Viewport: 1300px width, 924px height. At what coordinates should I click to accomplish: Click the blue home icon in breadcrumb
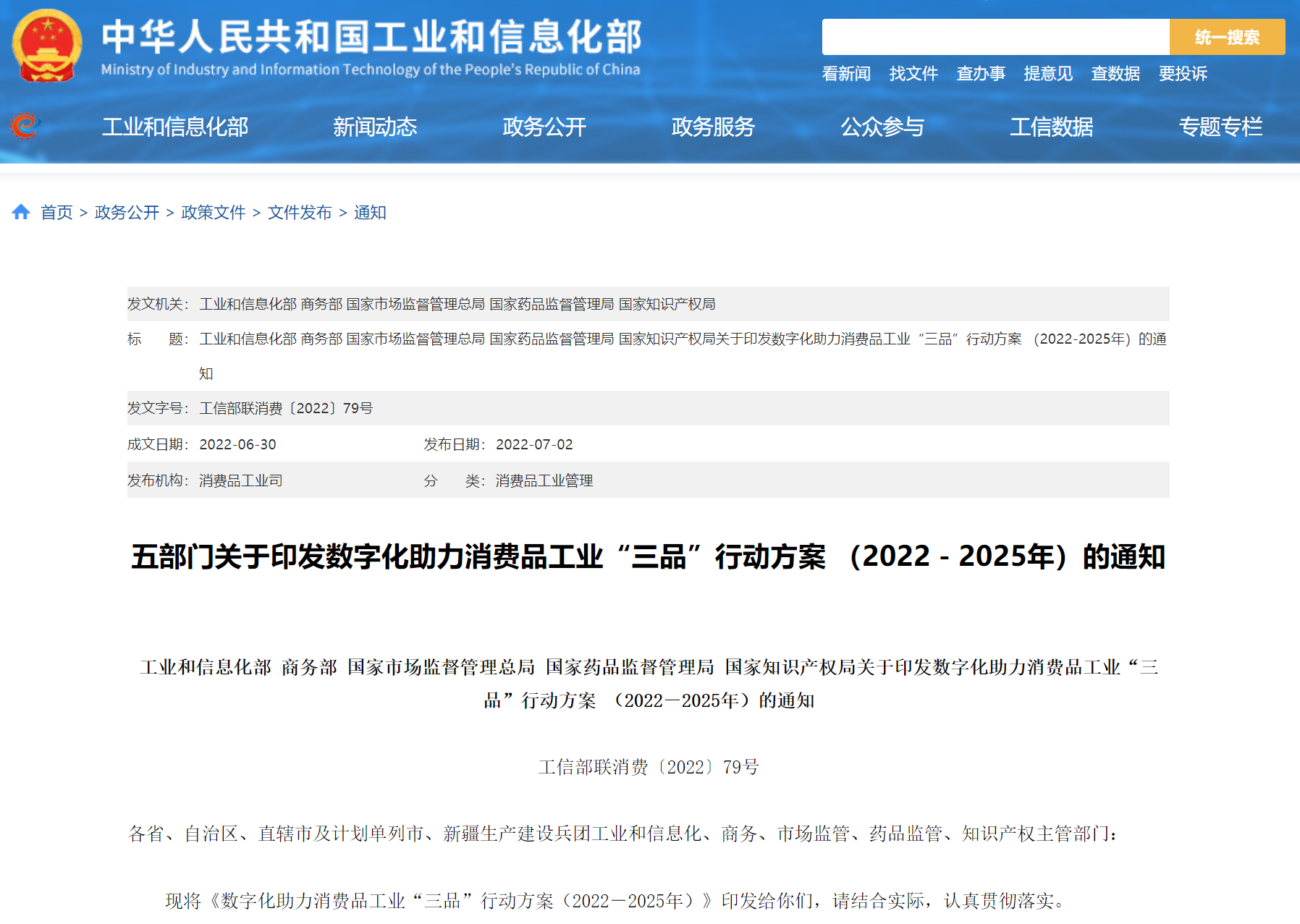click(x=21, y=212)
